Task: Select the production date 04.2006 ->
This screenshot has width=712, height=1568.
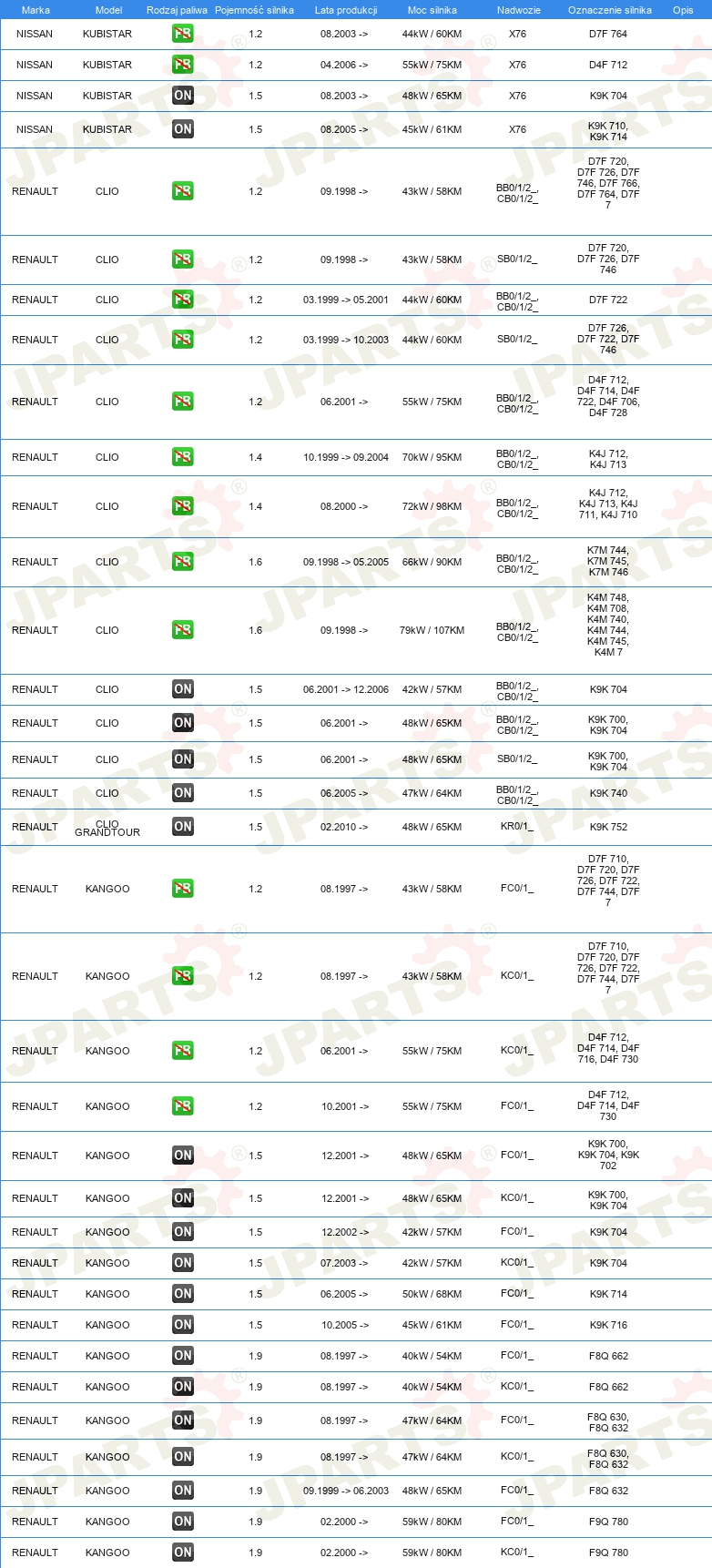Action: 344,65
